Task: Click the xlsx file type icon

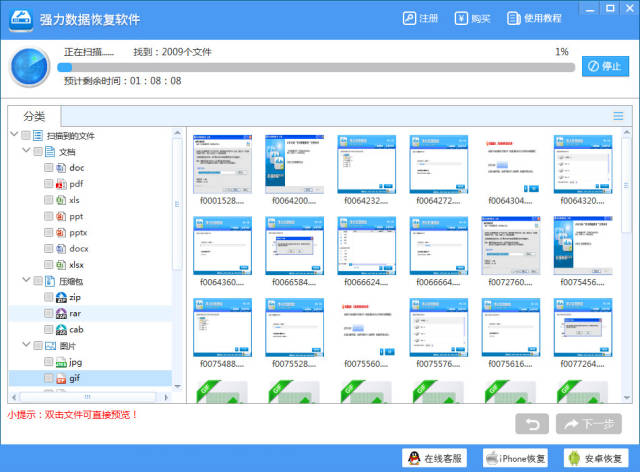Action: pos(61,265)
